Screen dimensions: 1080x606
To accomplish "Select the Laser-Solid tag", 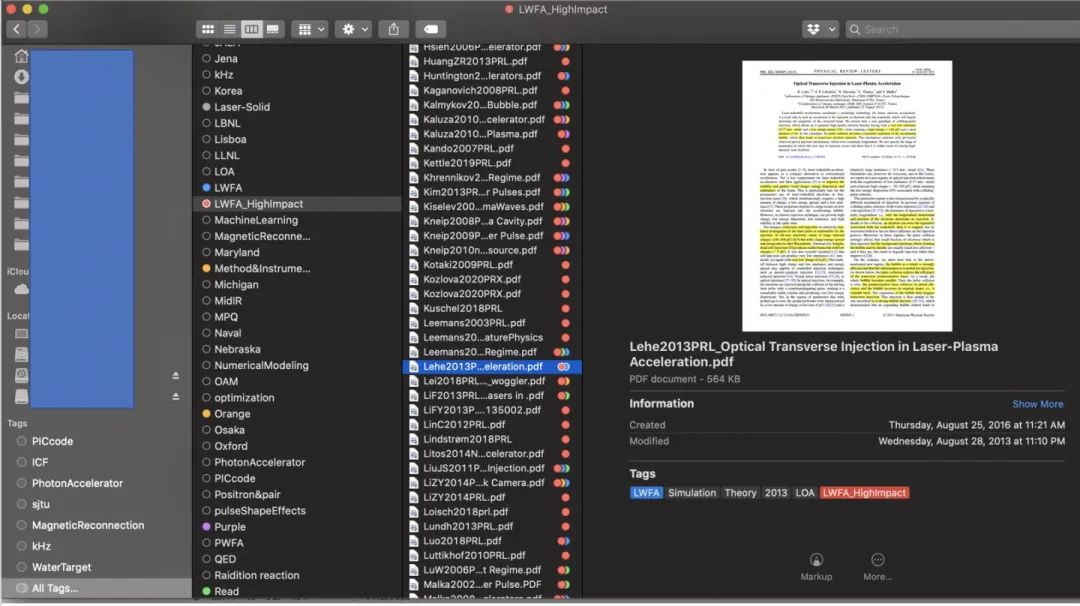I will pyautogui.click(x=242, y=107).
